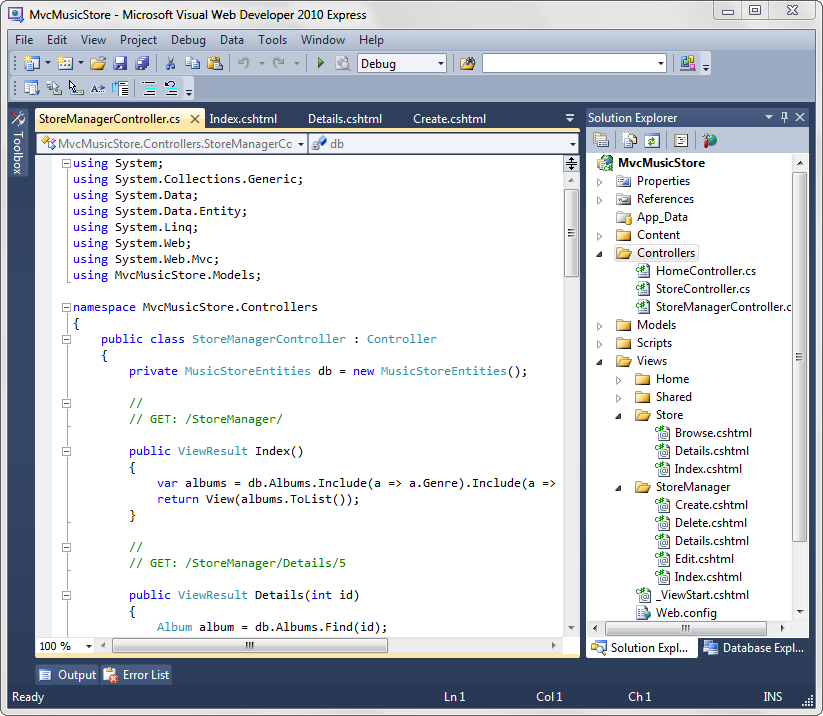This screenshot has height=716, width=823.
Task: Collapse the StoreManagerController class outline
Action: (66, 340)
